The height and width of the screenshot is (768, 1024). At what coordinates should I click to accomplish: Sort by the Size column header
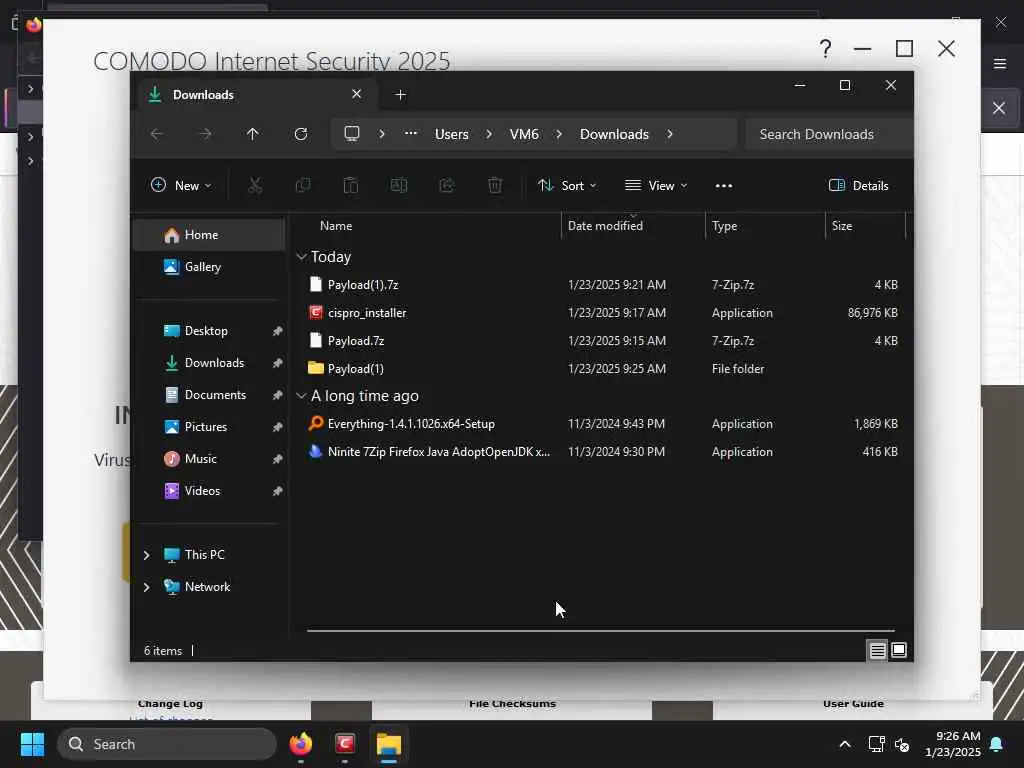(x=842, y=225)
